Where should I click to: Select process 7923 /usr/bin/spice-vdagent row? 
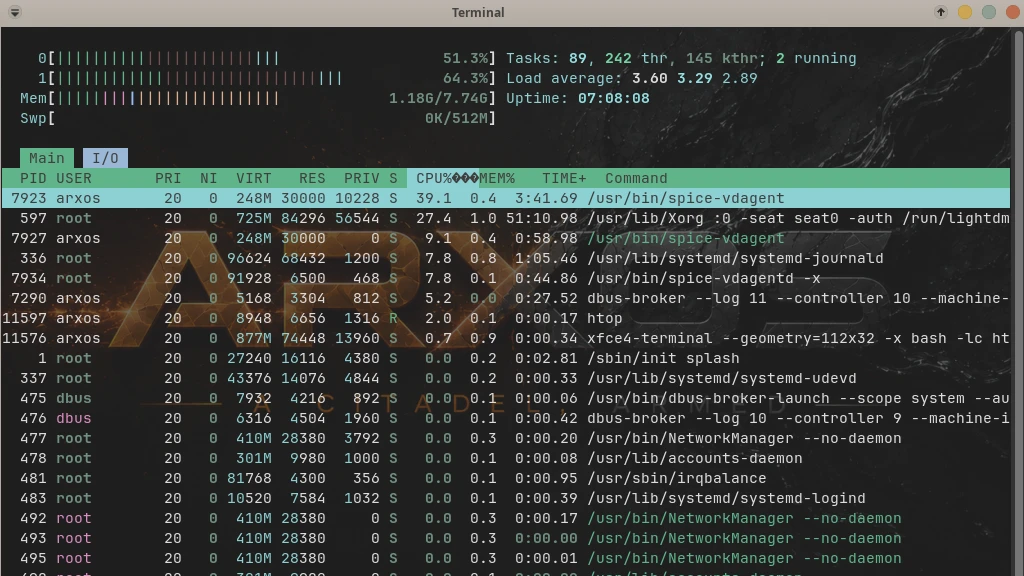(x=505, y=198)
